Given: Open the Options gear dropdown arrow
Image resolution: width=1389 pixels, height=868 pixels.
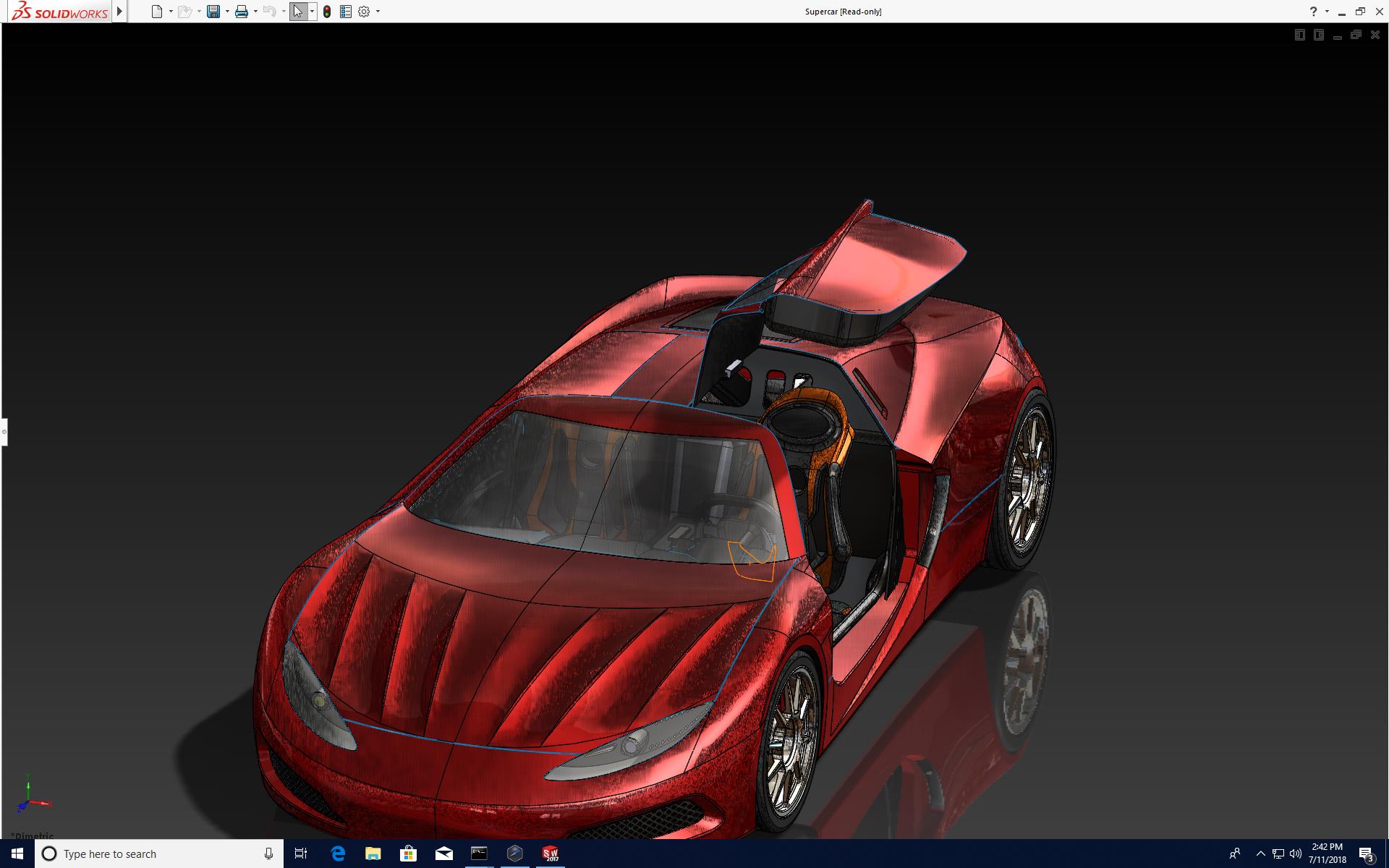Looking at the screenshot, I should coord(378,12).
